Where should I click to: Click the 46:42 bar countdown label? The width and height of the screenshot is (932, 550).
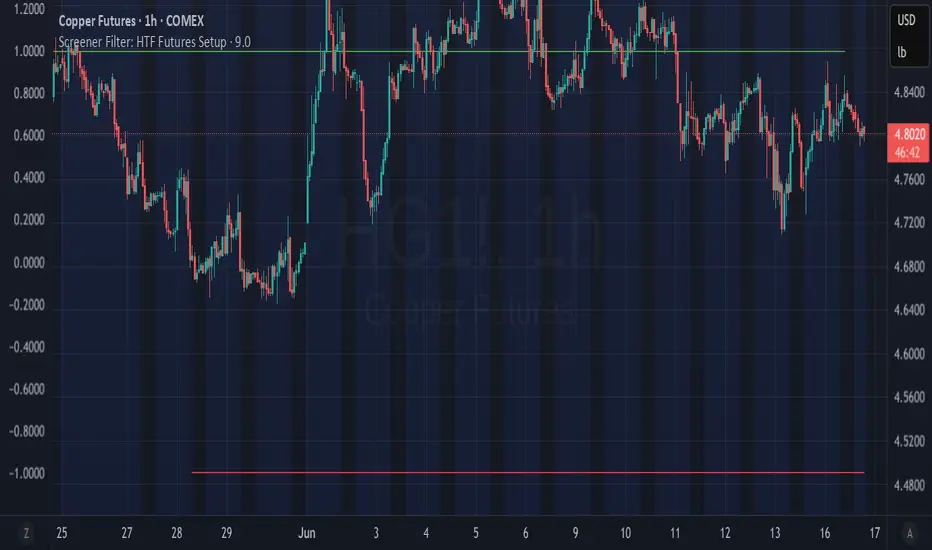click(909, 153)
